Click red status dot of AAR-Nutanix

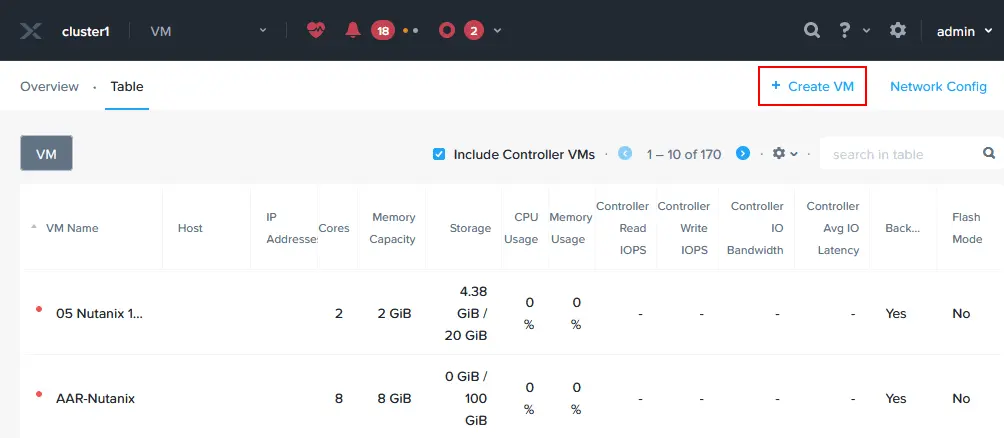[39, 394]
